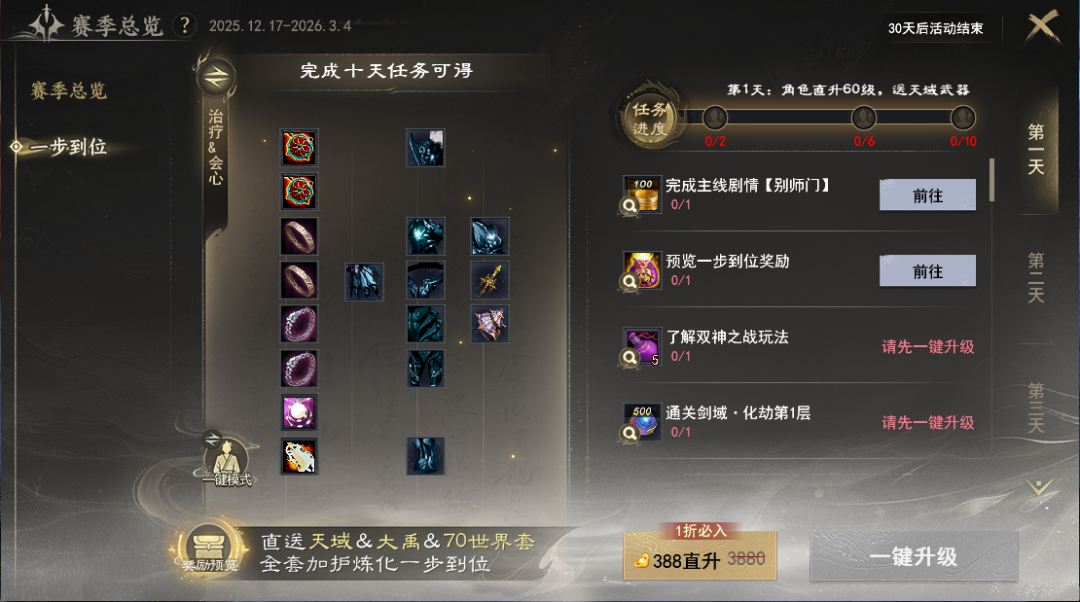The height and width of the screenshot is (602, 1080).
Task: Select the fan-shaped weapon item icon
Action: (x=490, y=324)
